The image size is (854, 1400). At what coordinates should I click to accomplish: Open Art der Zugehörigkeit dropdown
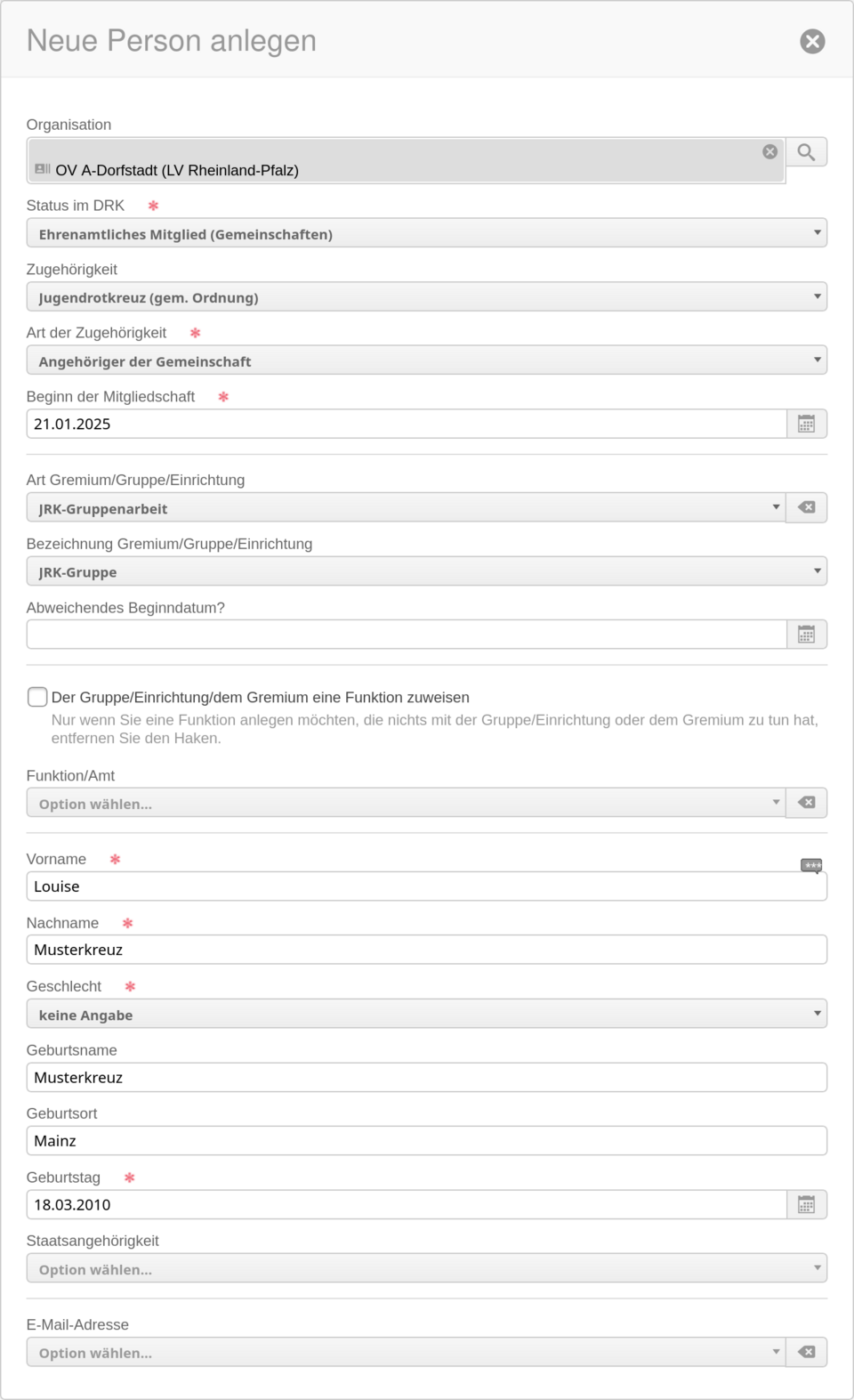click(427, 360)
